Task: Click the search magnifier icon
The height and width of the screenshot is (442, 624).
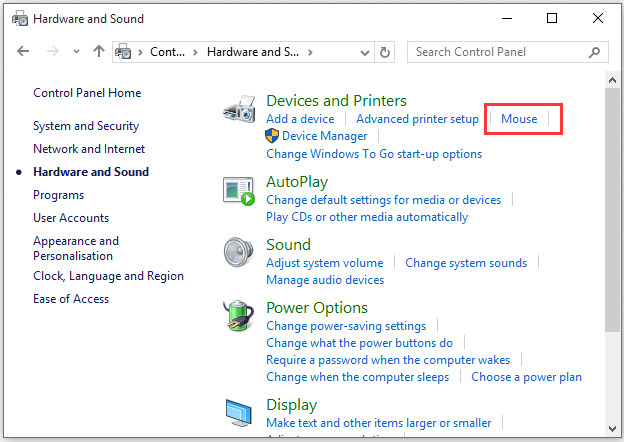Action: [594, 52]
